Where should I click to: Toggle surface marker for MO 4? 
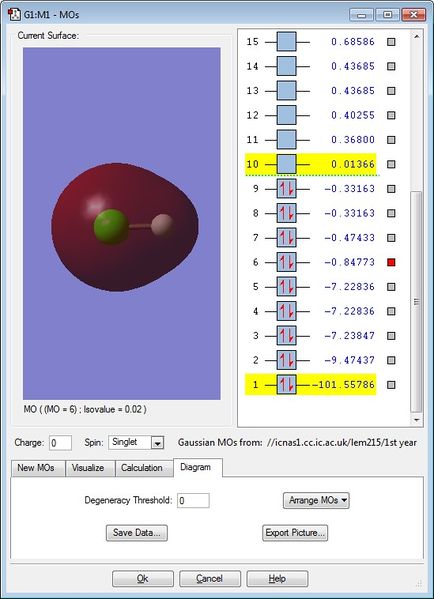391,311
